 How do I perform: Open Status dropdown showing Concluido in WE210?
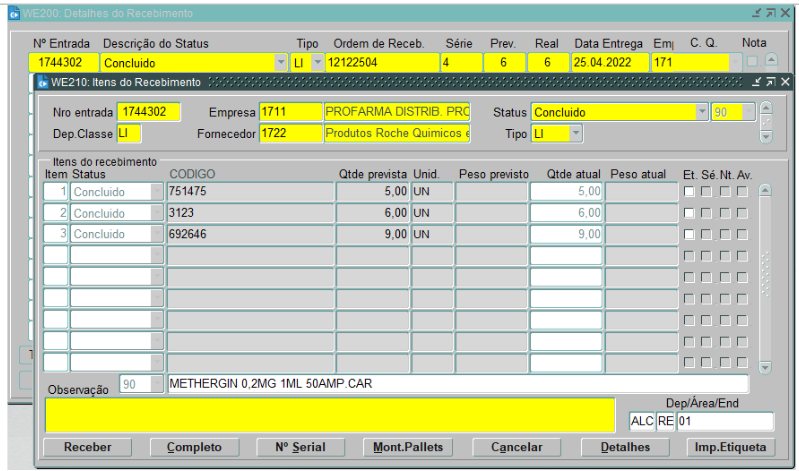pos(702,112)
